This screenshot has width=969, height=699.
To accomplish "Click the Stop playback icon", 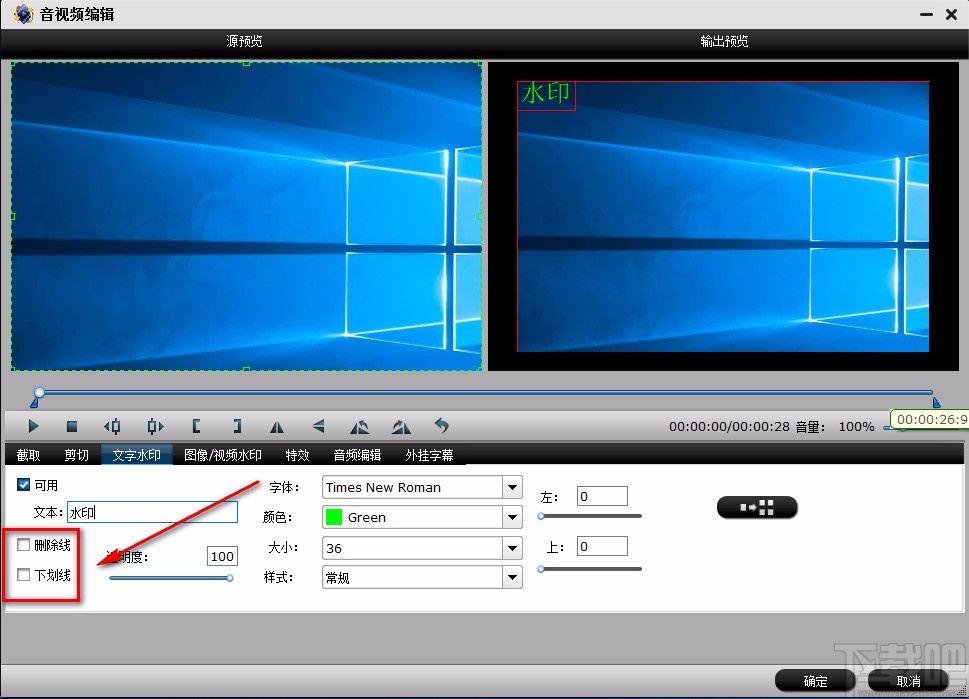I will [x=72, y=426].
